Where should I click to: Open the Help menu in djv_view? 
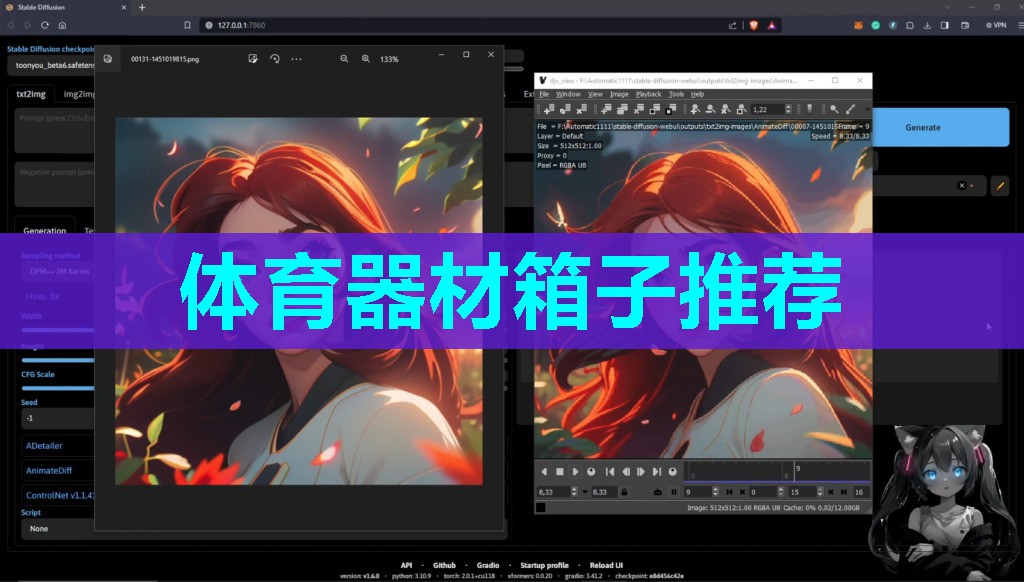[697, 94]
